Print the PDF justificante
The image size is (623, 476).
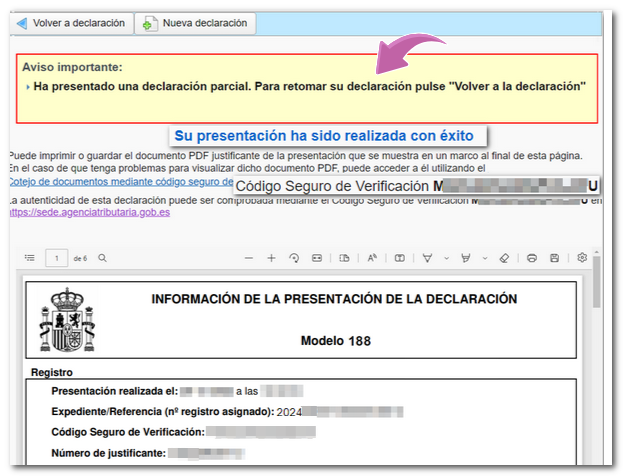(x=532, y=258)
